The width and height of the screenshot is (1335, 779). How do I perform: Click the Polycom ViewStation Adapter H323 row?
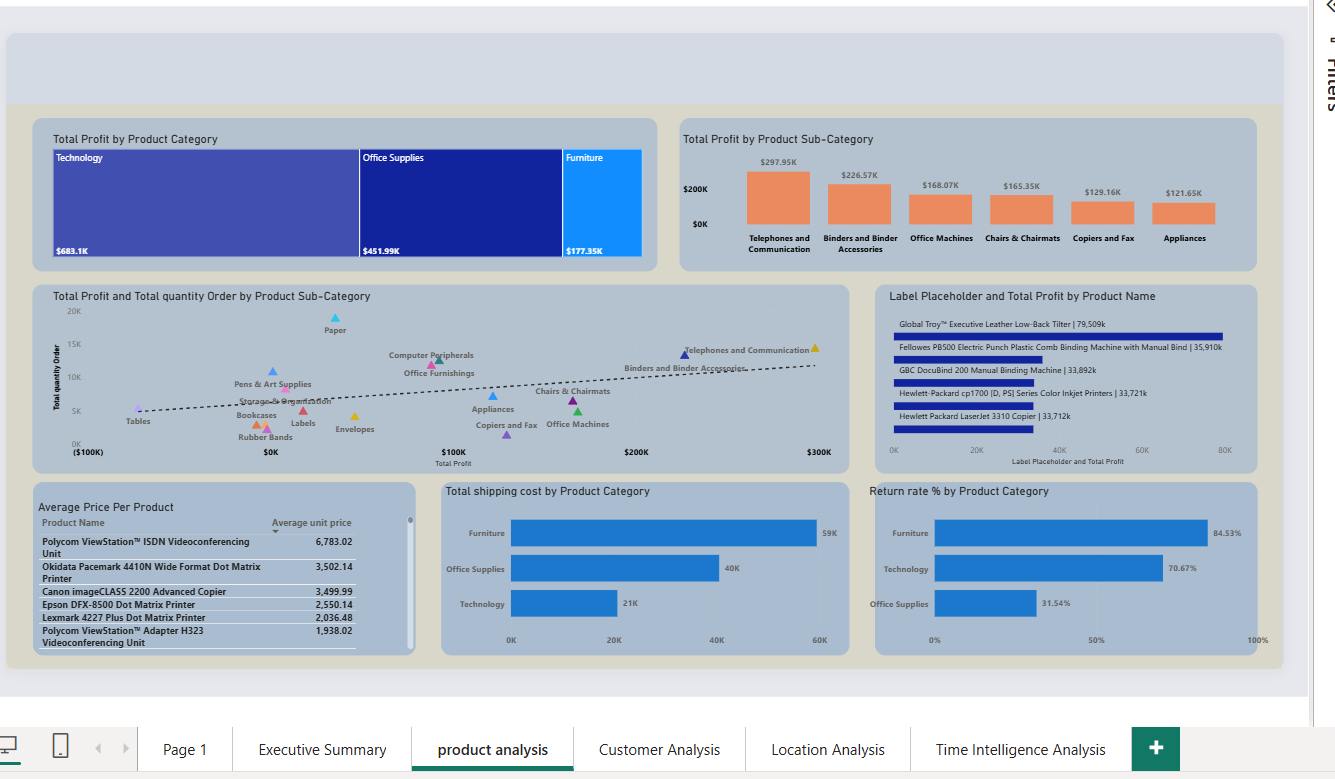[198, 637]
